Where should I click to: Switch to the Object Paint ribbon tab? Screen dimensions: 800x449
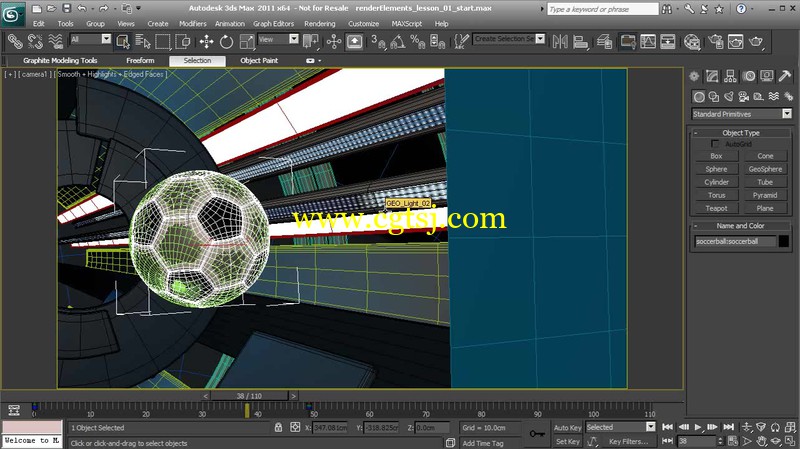[x=259, y=60]
